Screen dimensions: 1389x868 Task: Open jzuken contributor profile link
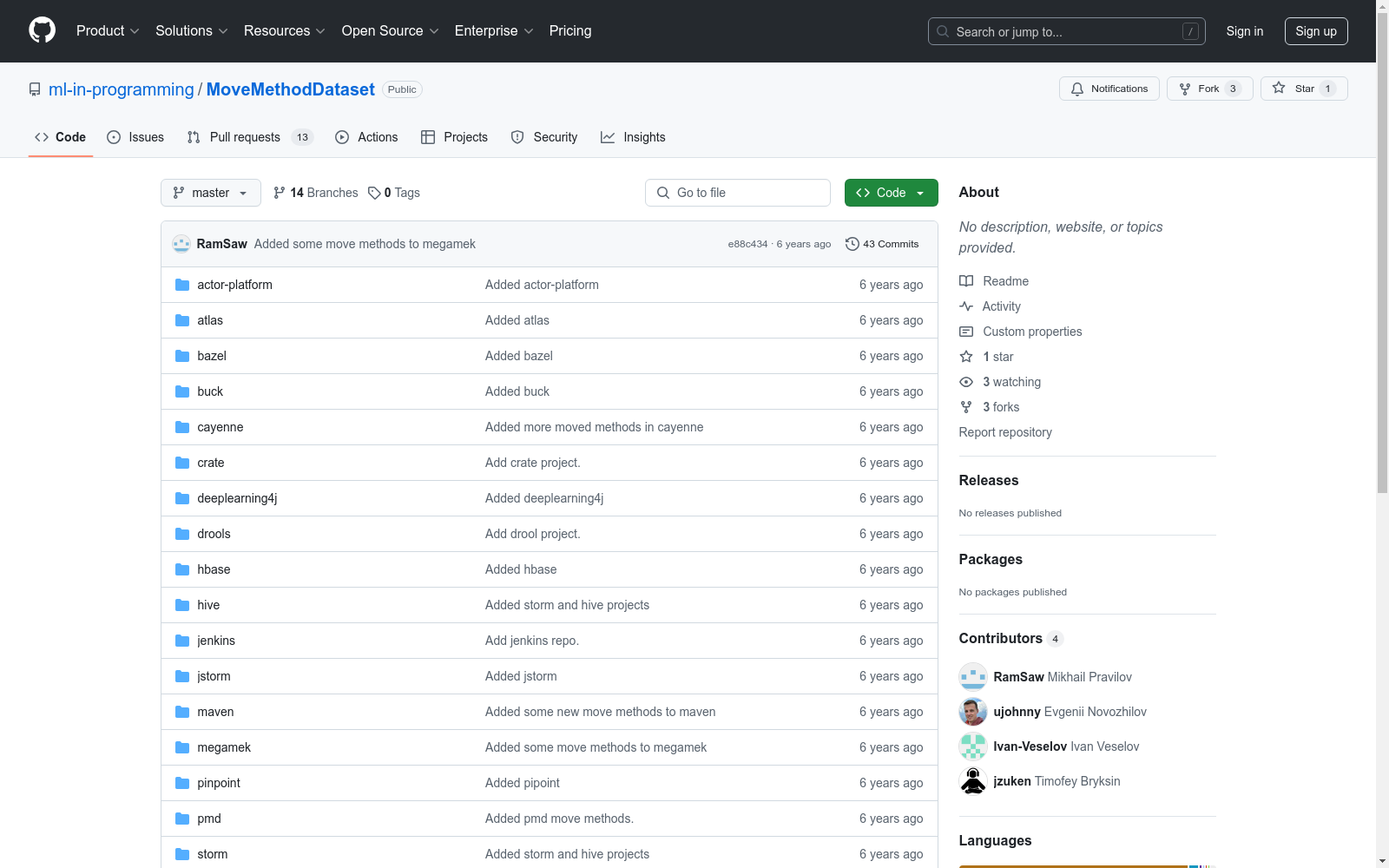click(1012, 781)
